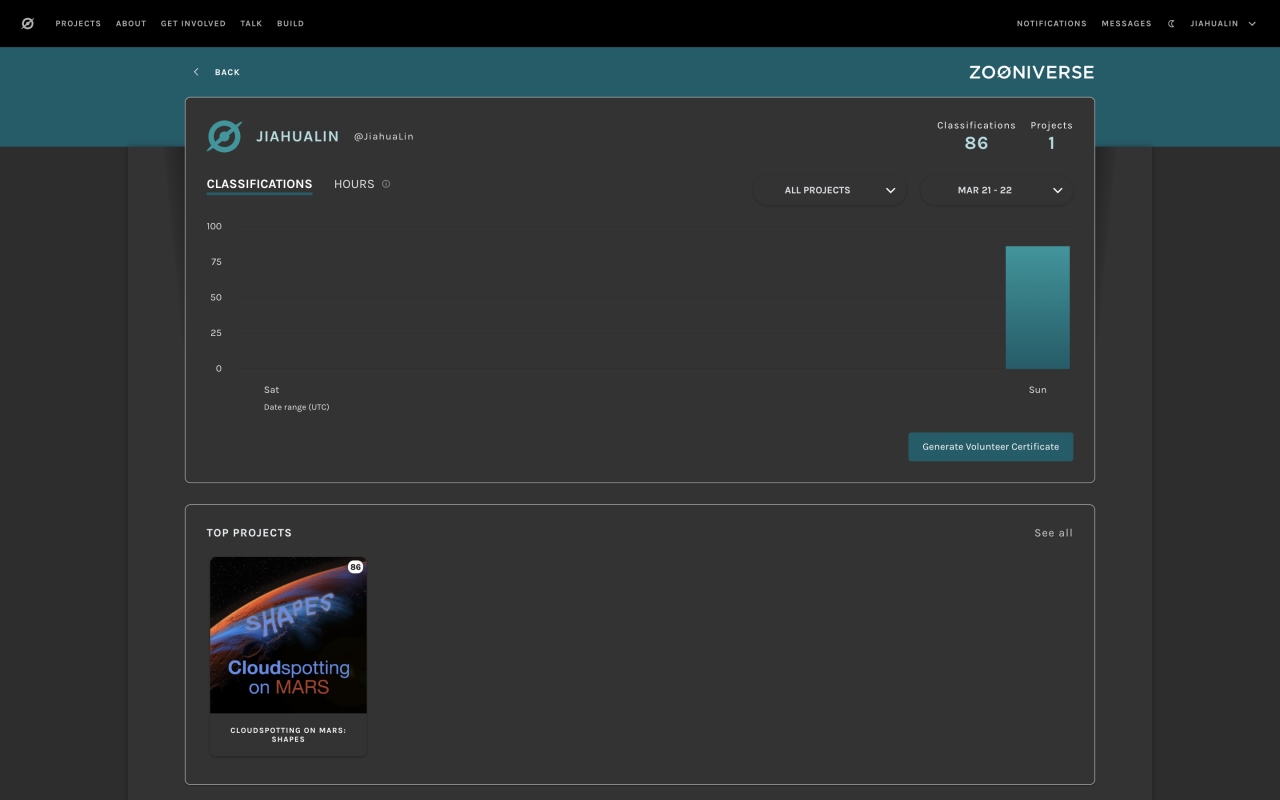Screen dimensions: 1280x800
Task: Open the All Projects dropdown
Action: click(830, 190)
